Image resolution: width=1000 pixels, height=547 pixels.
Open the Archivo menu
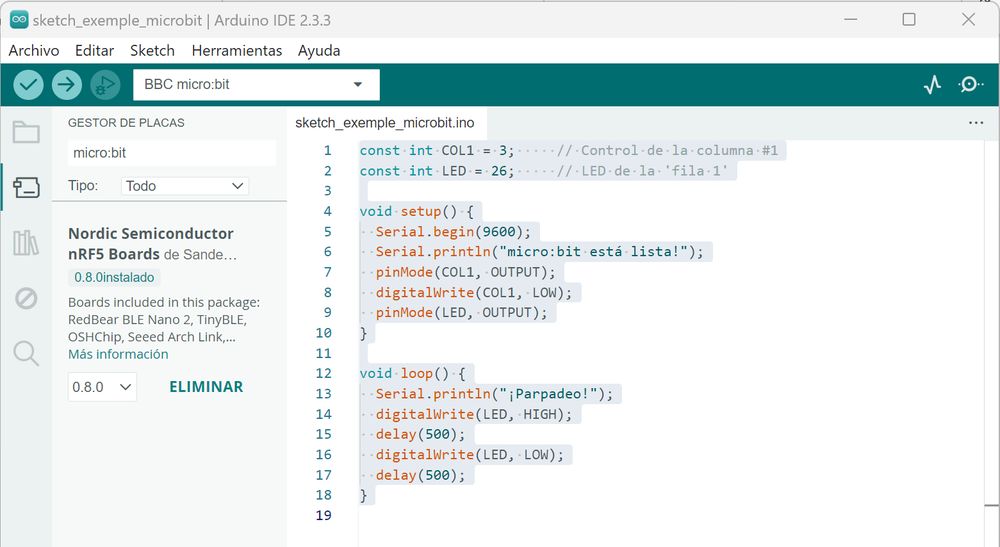tap(34, 50)
